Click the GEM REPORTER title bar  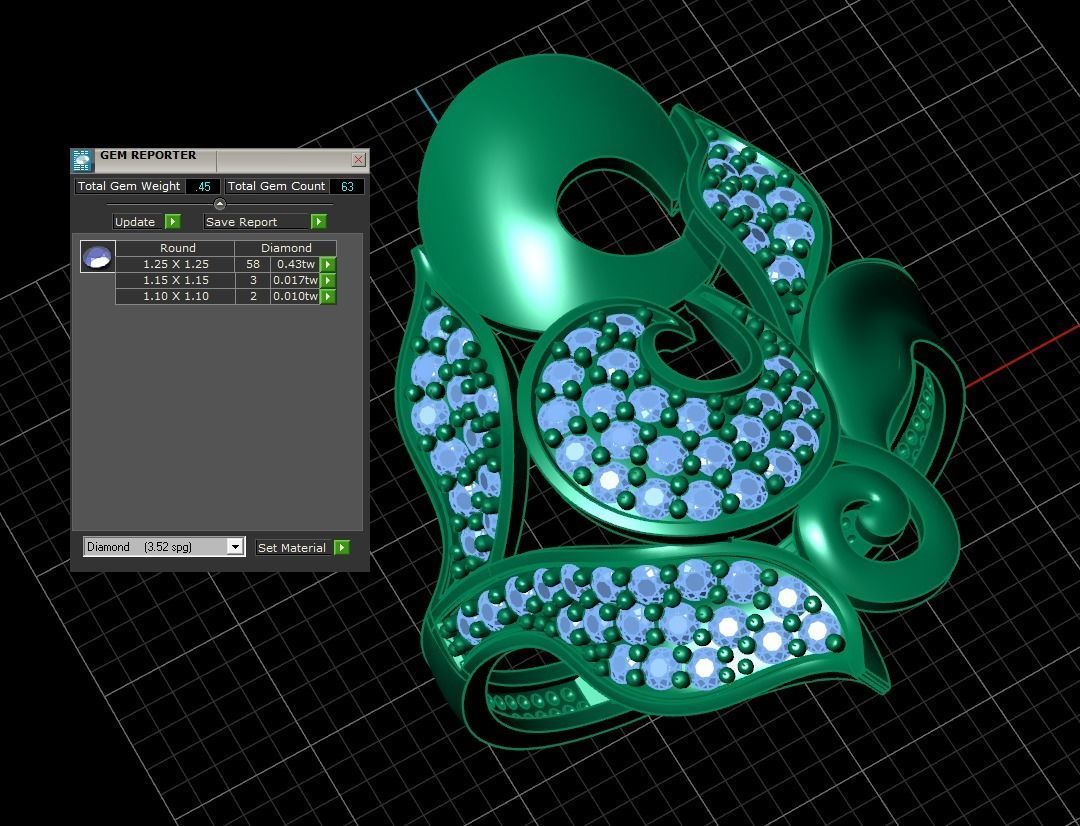coord(220,160)
